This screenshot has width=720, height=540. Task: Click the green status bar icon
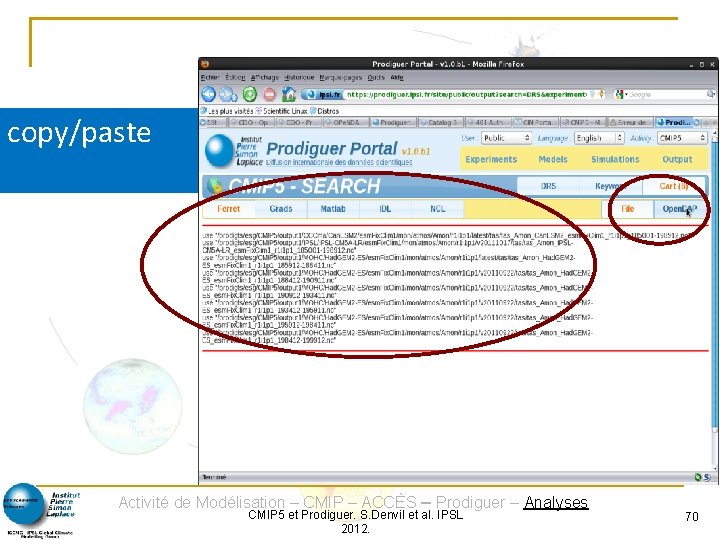click(x=698, y=477)
